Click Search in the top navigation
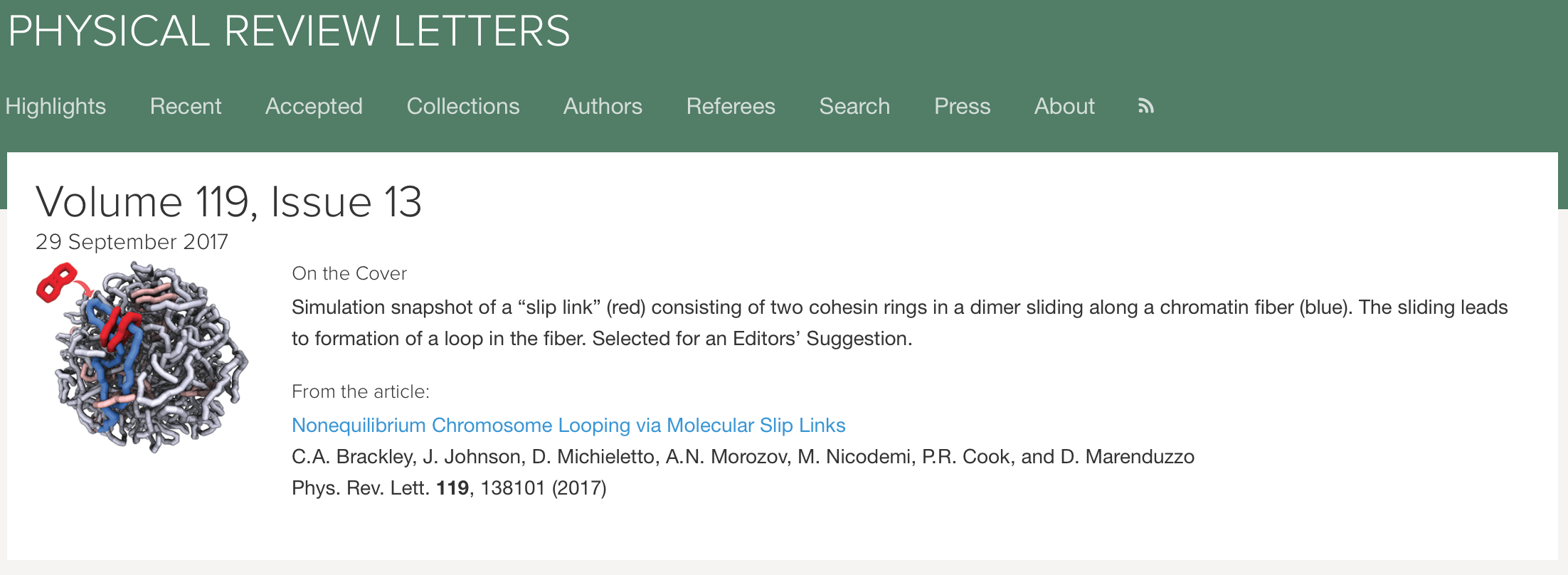Screen dimensions: 1568x575 point(854,106)
